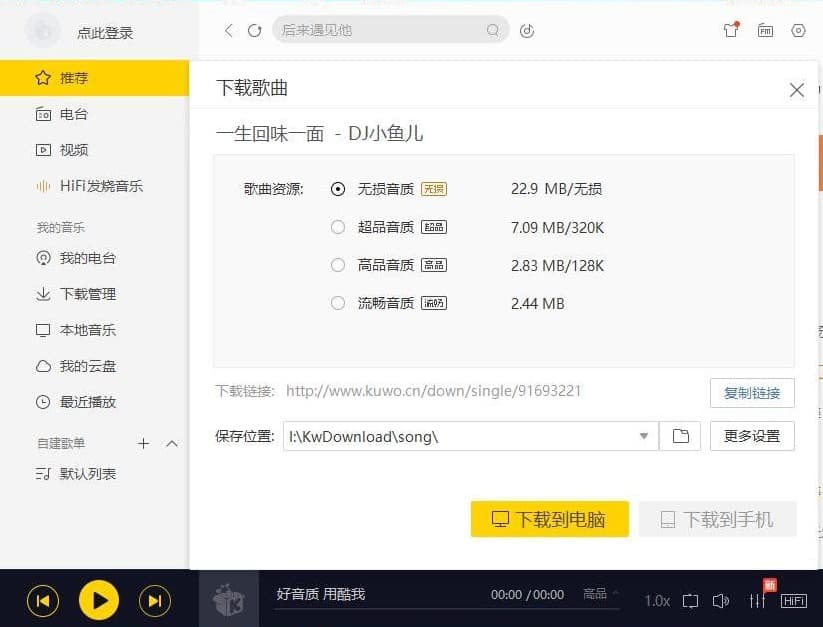Image resolution: width=823 pixels, height=627 pixels.
Task: Open the music recognition icon beside search
Action: pos(527,31)
